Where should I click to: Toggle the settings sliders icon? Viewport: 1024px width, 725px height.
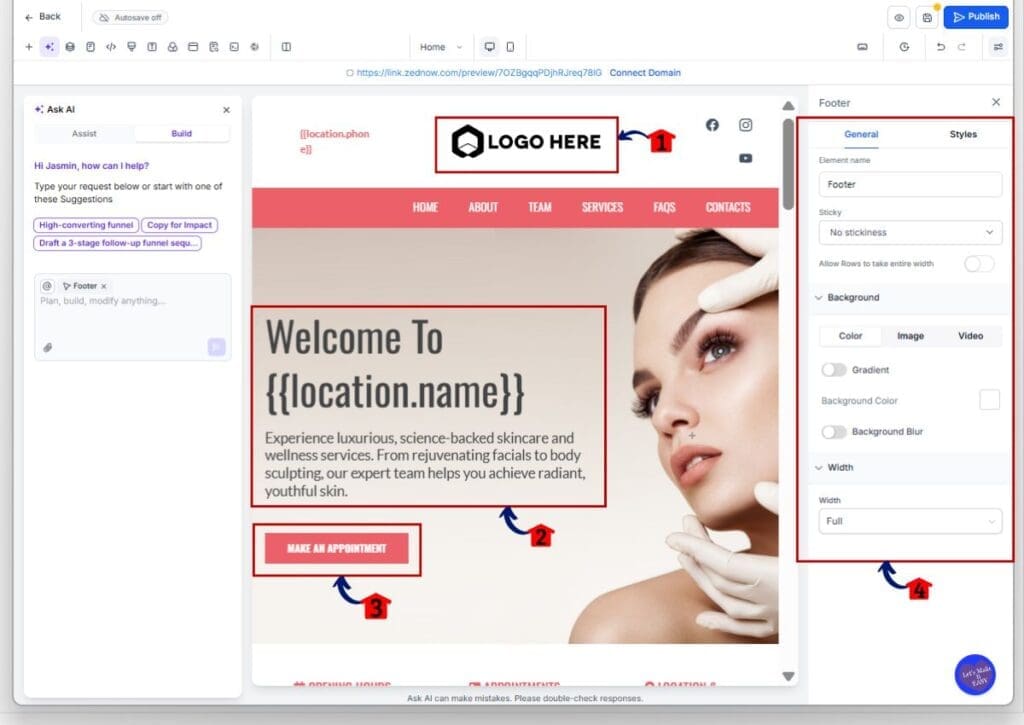(998, 47)
